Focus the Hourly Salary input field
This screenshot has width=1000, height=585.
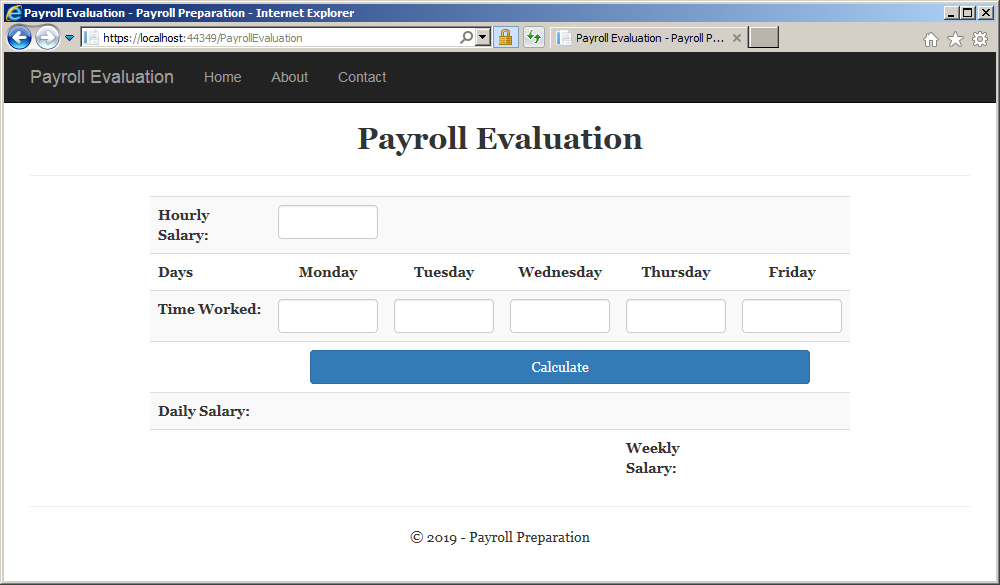pyautogui.click(x=328, y=222)
